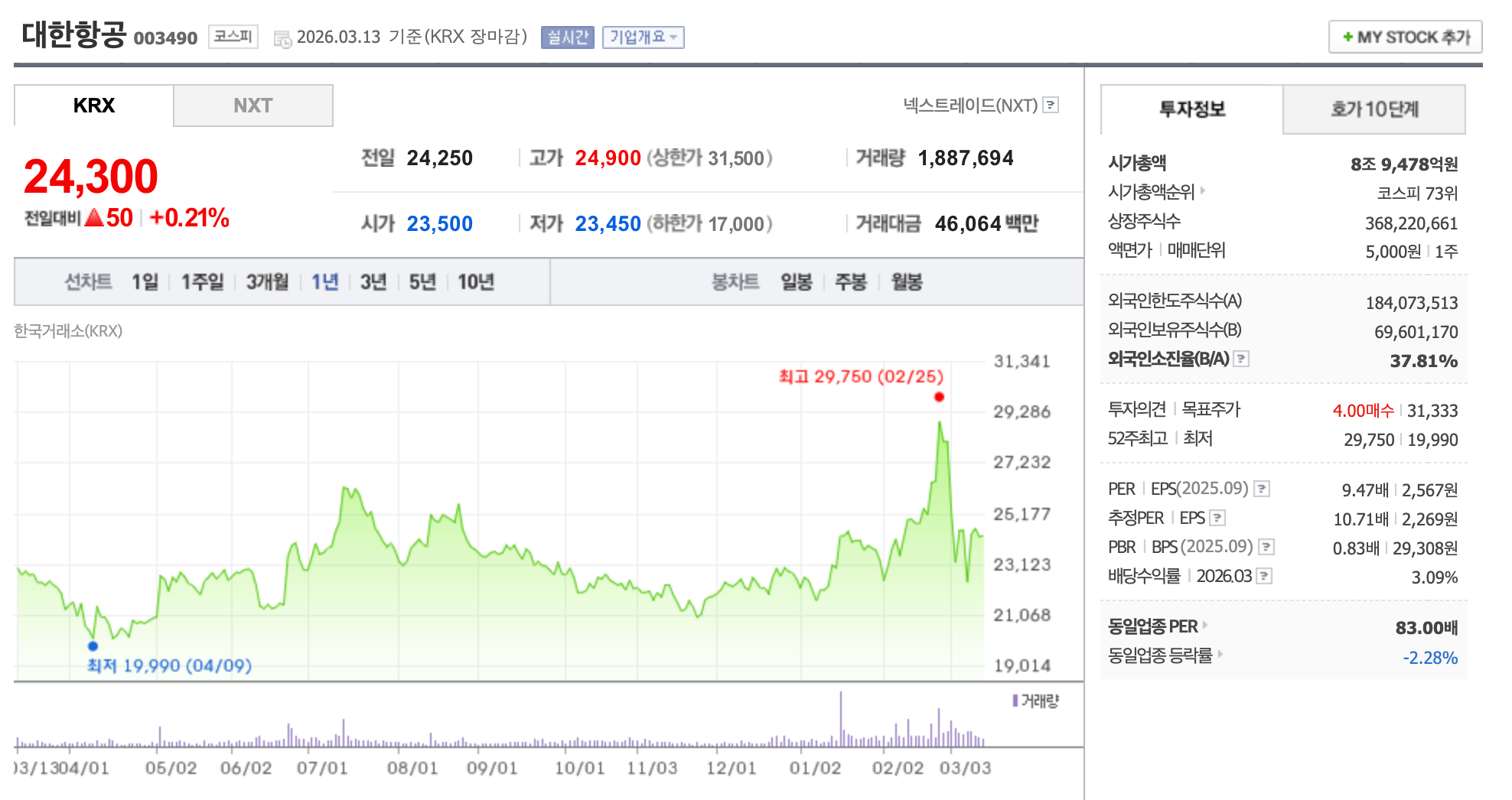
Task: Click the red 최고 29,750 (02/25) marker
Action: pos(939,397)
